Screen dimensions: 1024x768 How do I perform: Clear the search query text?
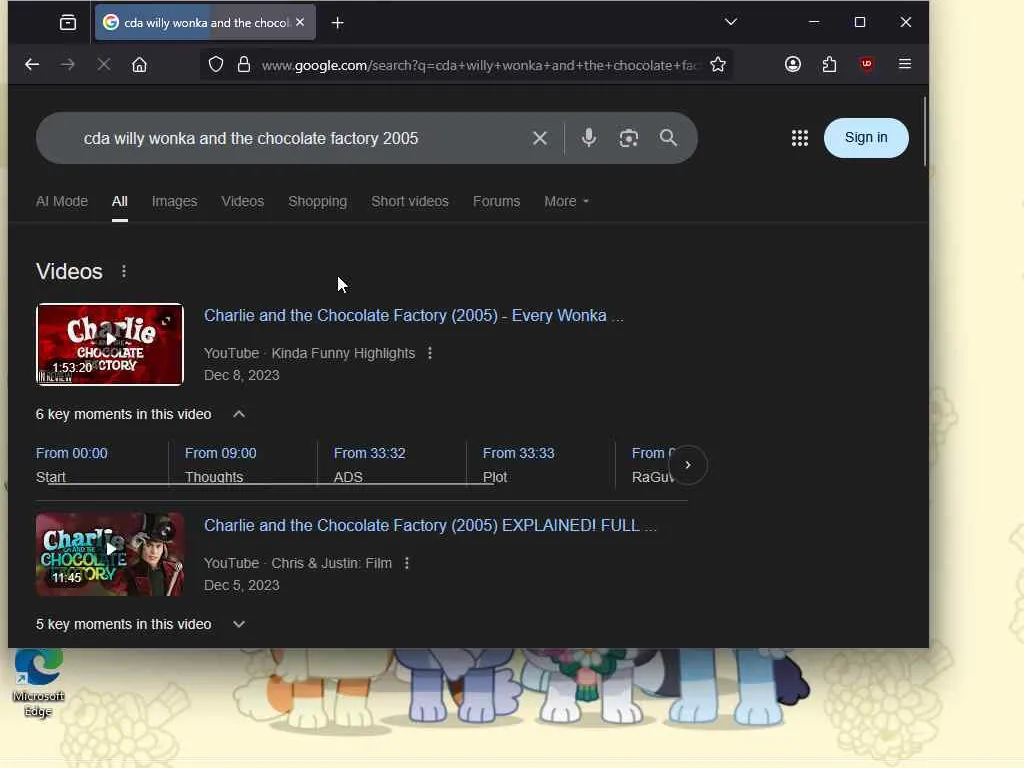(x=539, y=138)
